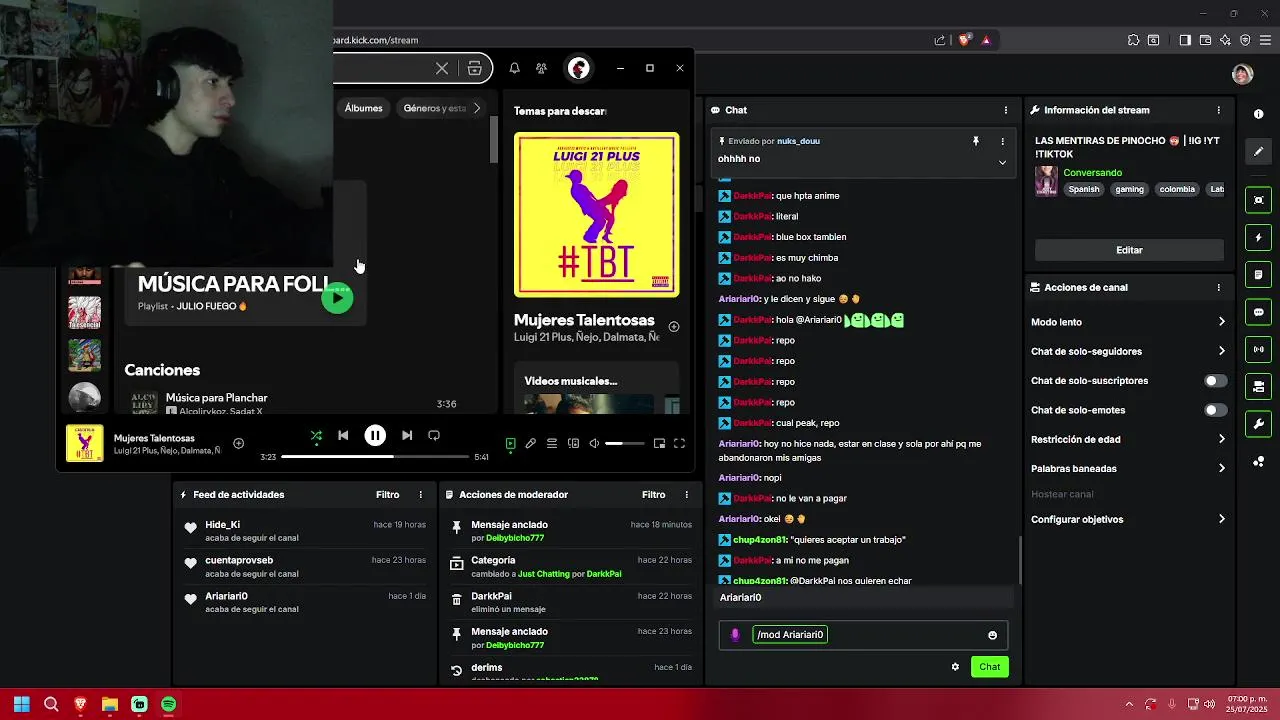
Task: Play the Música para Follar playlist
Action: (x=337, y=297)
